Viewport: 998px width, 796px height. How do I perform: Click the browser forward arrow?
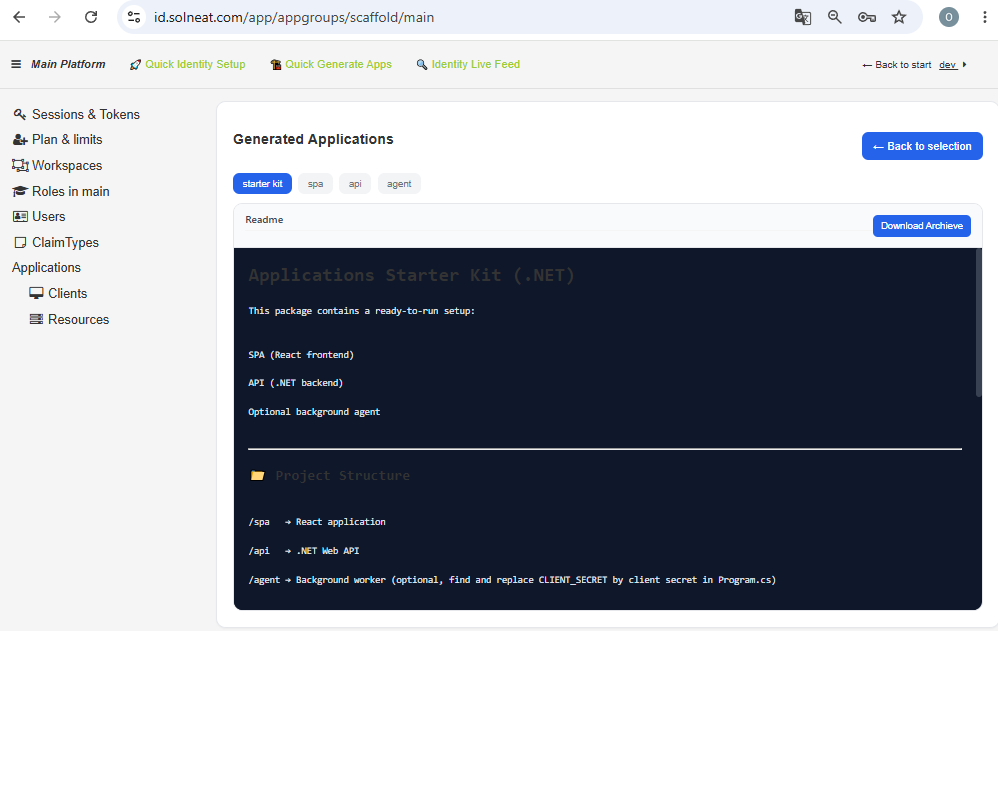[x=55, y=17]
